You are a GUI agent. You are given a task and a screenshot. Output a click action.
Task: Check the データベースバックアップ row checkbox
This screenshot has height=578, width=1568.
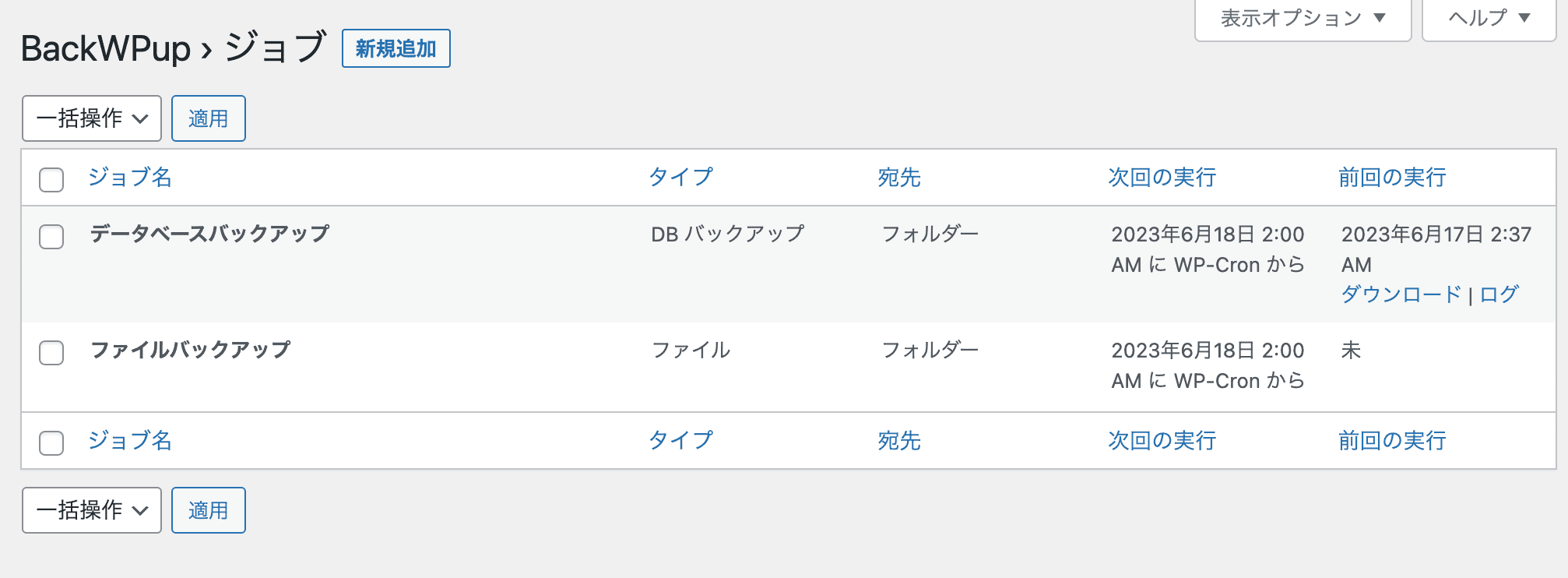(x=51, y=237)
